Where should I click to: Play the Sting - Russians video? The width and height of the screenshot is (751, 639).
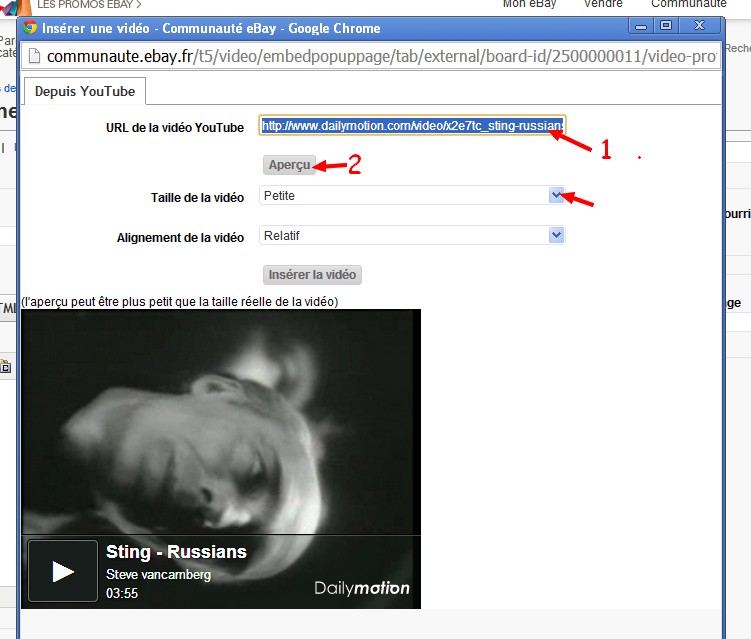[x=63, y=571]
